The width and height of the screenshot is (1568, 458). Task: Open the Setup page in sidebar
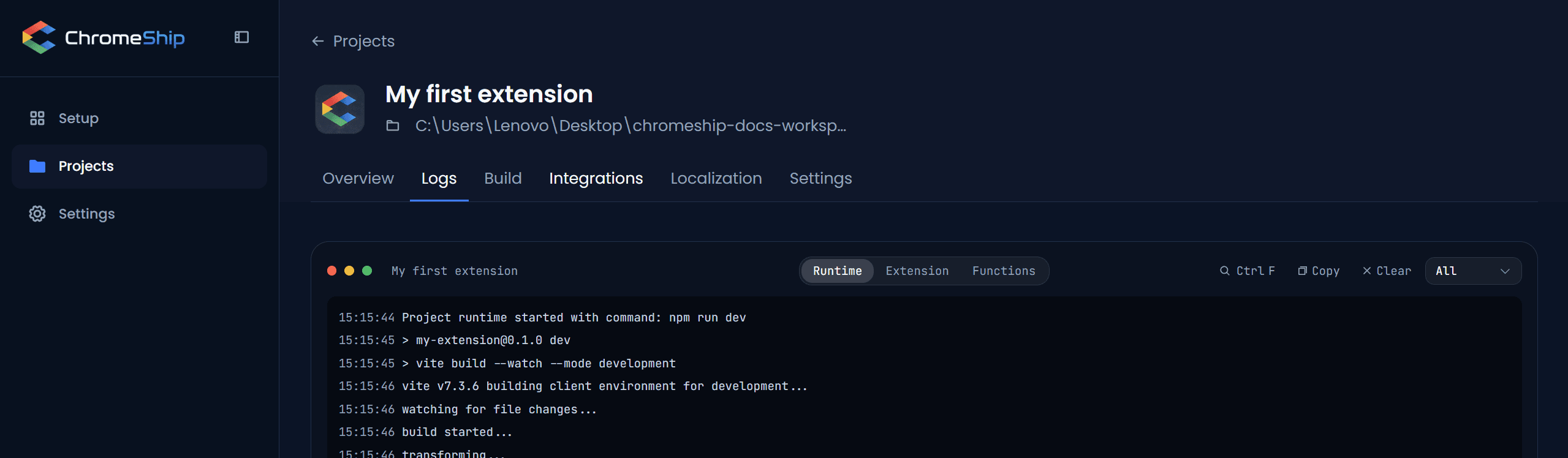click(139, 118)
